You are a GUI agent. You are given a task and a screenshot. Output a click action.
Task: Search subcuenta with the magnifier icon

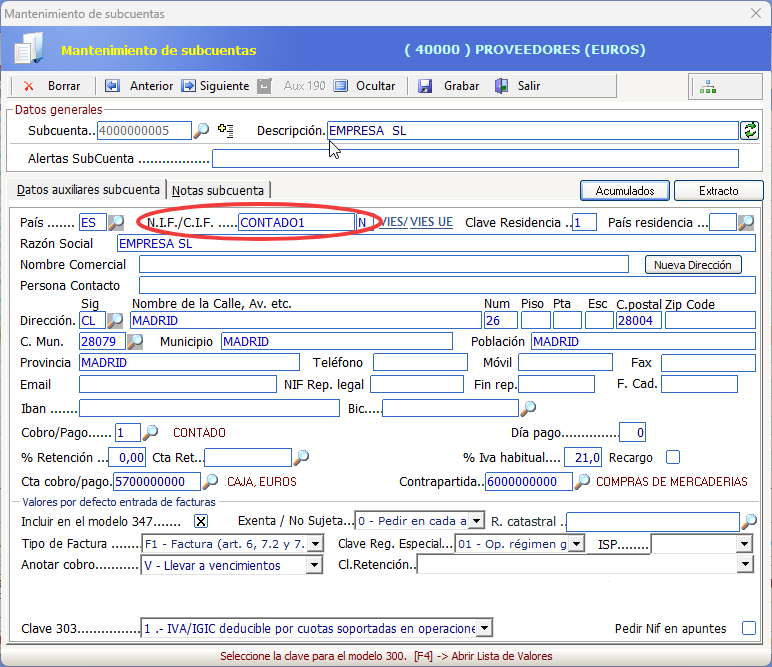201,130
